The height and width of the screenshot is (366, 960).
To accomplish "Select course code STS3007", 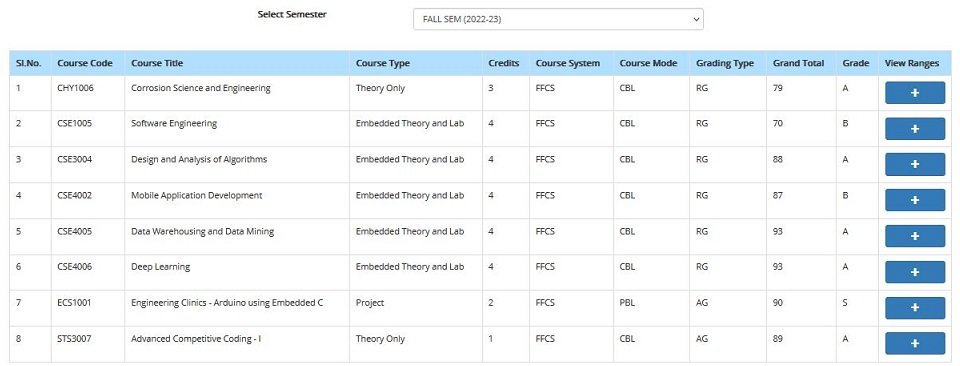I will click(75, 338).
